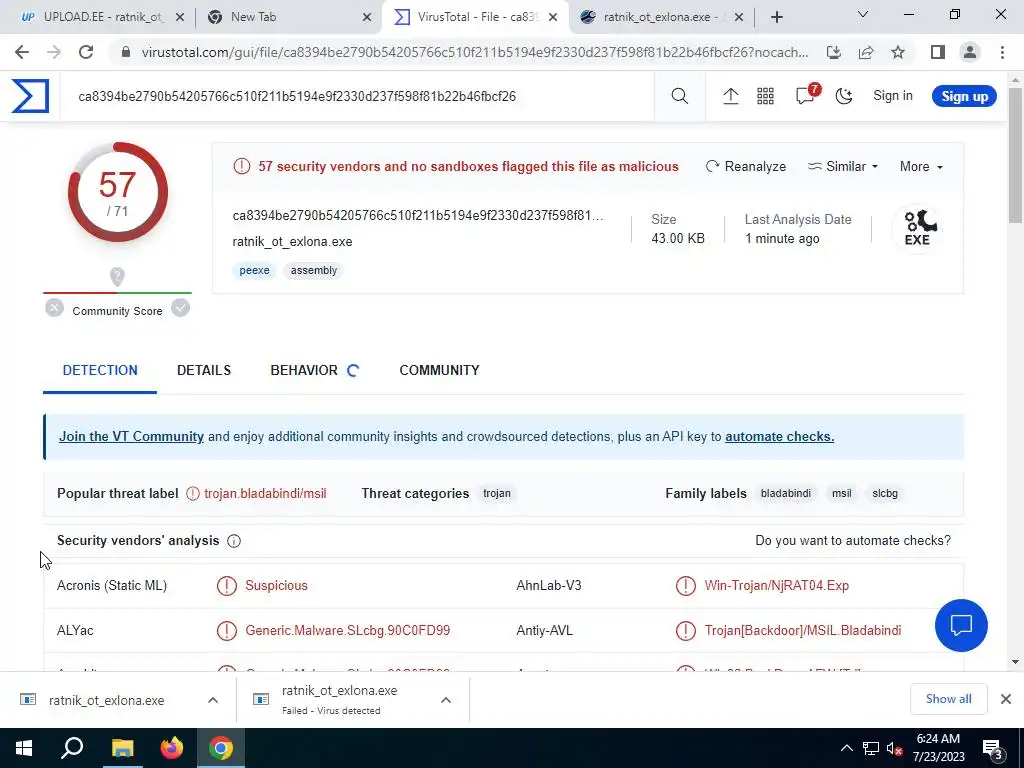1024x768 pixels.
Task: Expand options for first ratnik_ot_exlona.exe download
Action: (x=213, y=700)
